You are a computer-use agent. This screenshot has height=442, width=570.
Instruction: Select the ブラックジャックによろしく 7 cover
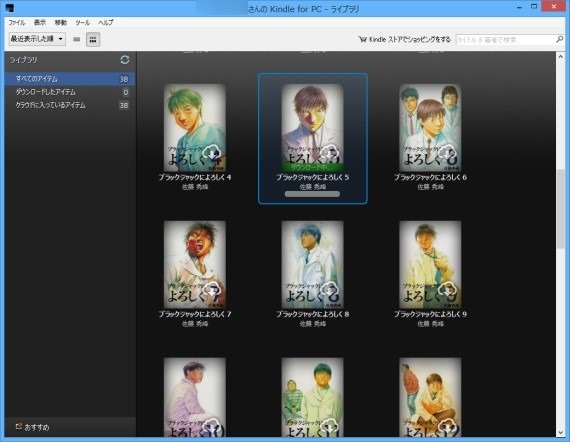click(x=194, y=265)
